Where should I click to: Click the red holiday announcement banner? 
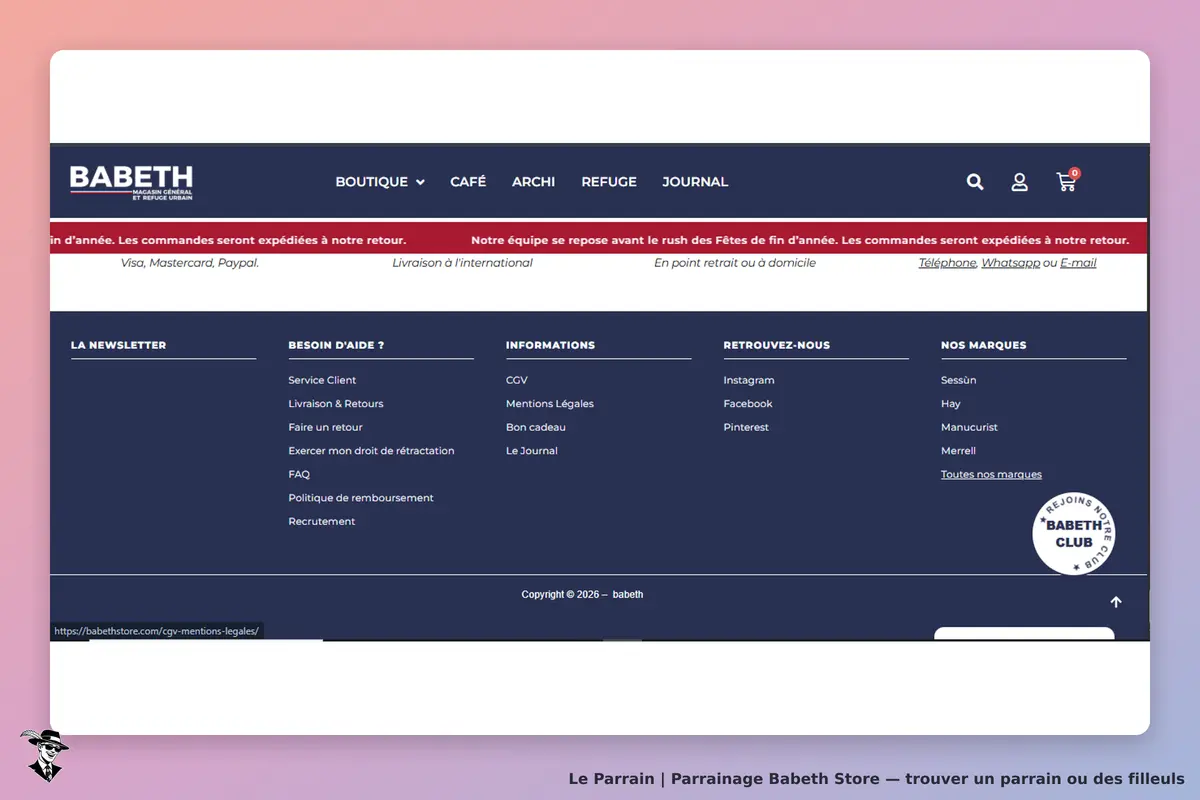[599, 240]
